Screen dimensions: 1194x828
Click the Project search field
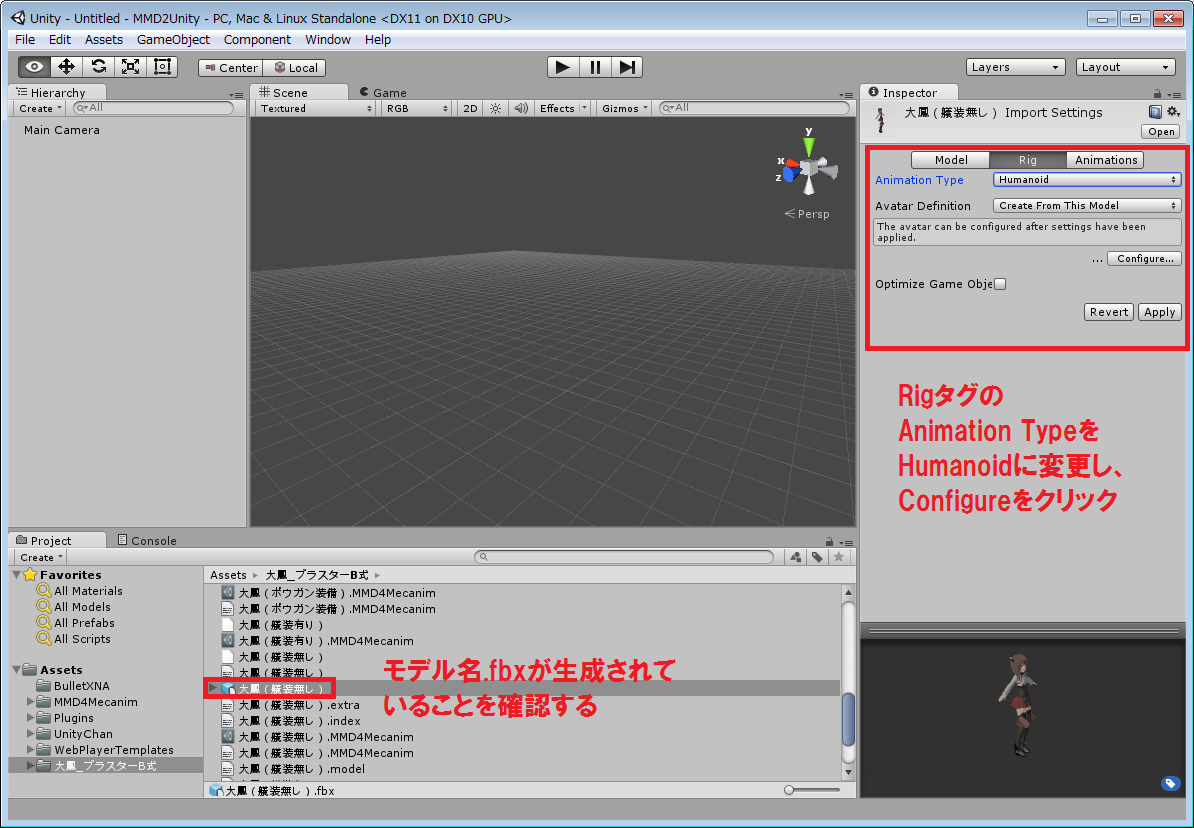624,557
